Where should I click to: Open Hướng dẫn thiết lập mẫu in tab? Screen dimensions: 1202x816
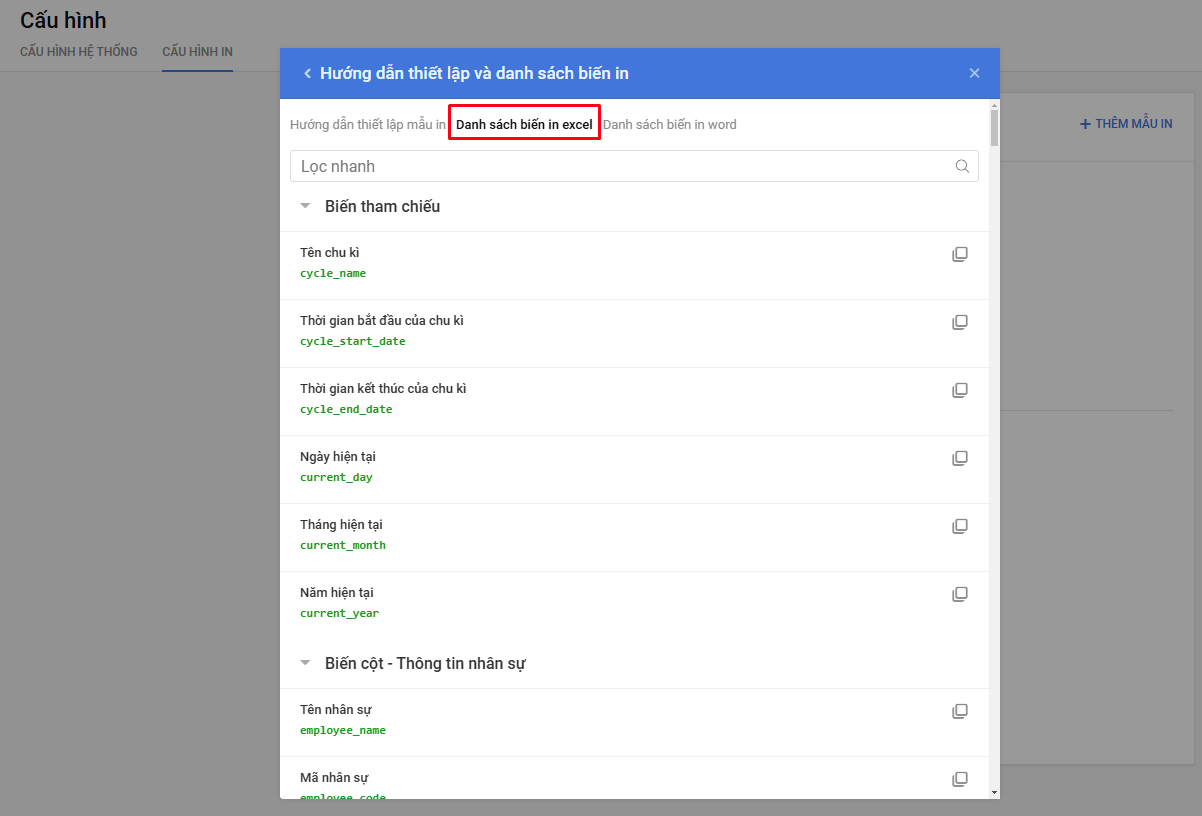point(368,124)
